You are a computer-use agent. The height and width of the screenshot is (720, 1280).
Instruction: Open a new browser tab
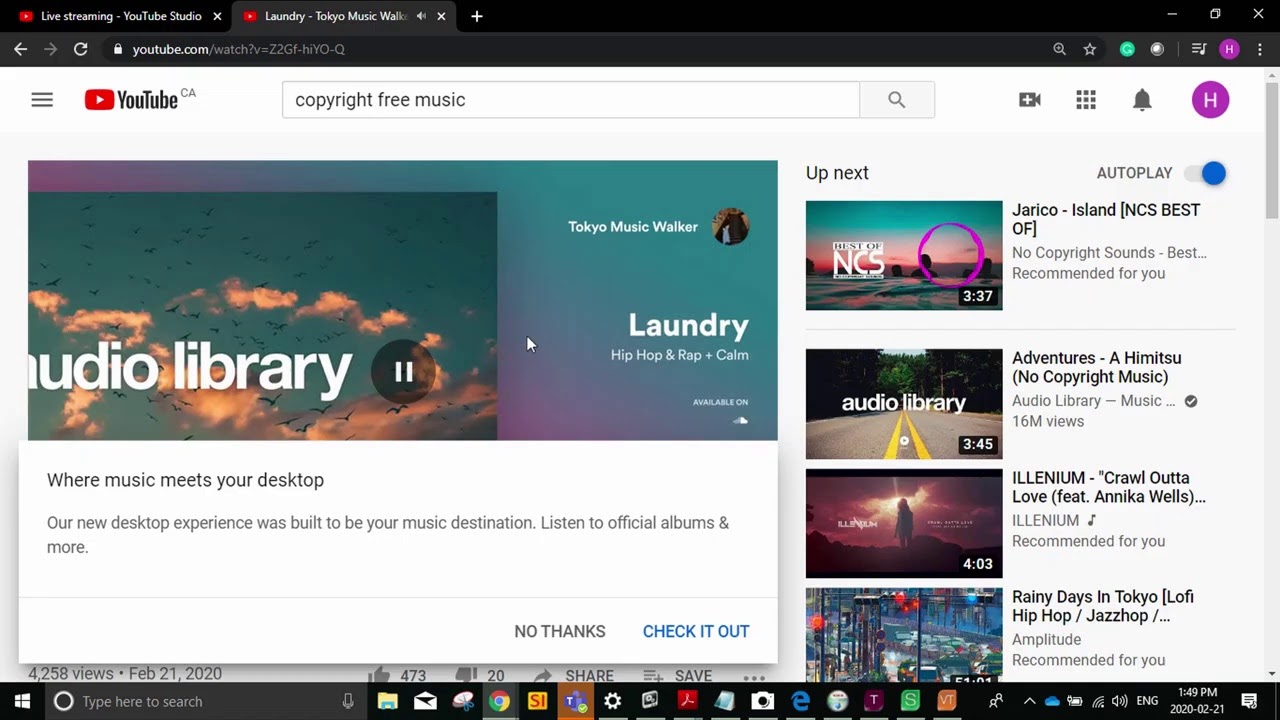coord(477,16)
